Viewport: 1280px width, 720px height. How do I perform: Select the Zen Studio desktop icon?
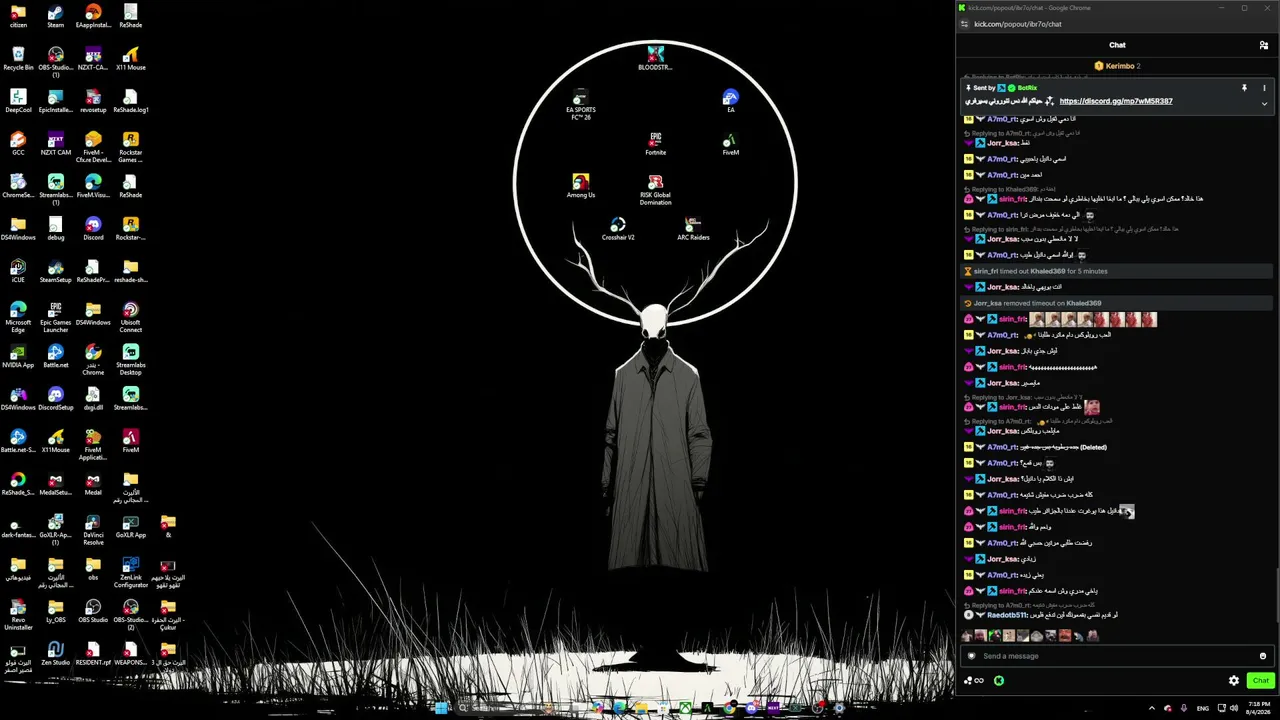pyautogui.click(x=55, y=654)
